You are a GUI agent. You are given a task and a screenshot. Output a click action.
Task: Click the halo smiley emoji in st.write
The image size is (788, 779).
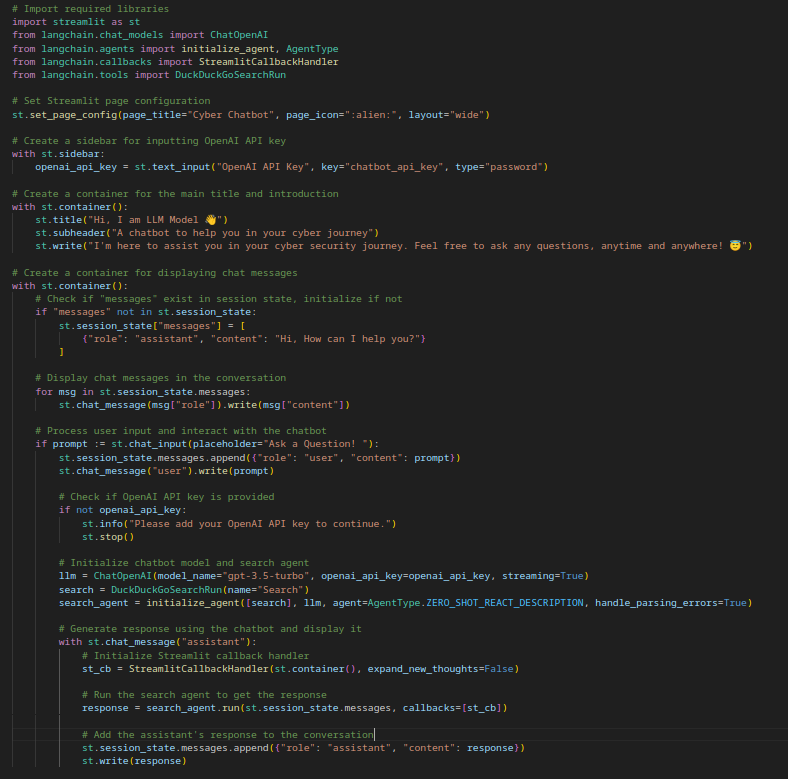tap(735, 246)
